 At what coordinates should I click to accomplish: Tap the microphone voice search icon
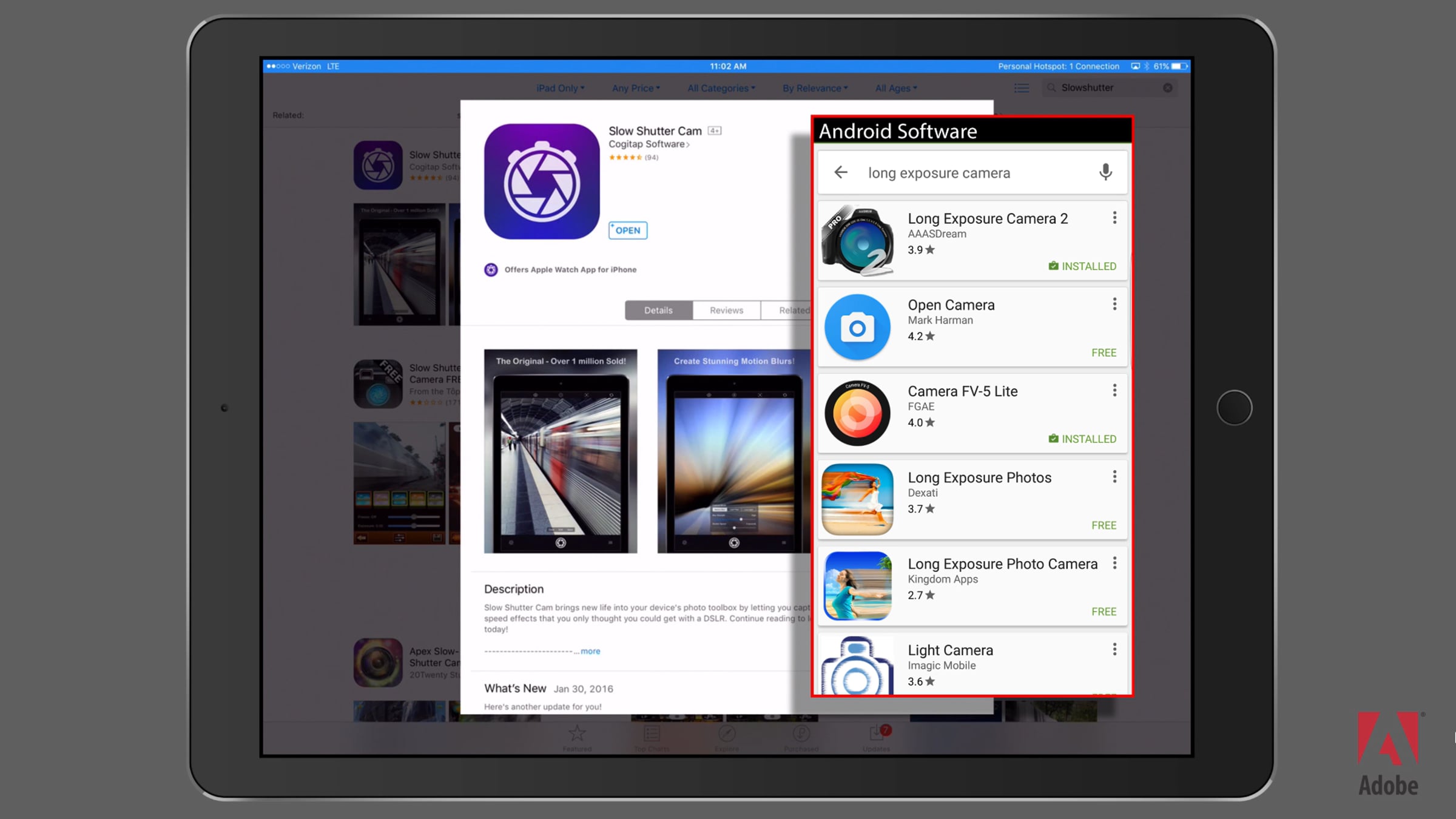(x=1105, y=172)
